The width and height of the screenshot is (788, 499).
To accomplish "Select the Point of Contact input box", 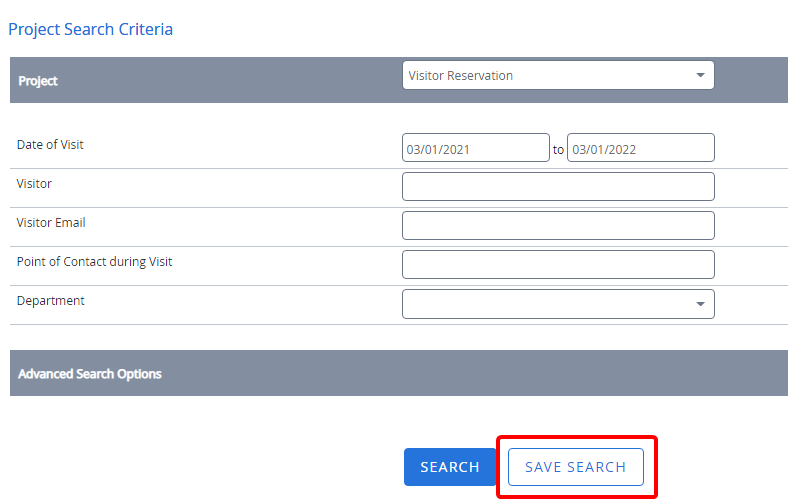I will pyautogui.click(x=558, y=265).
